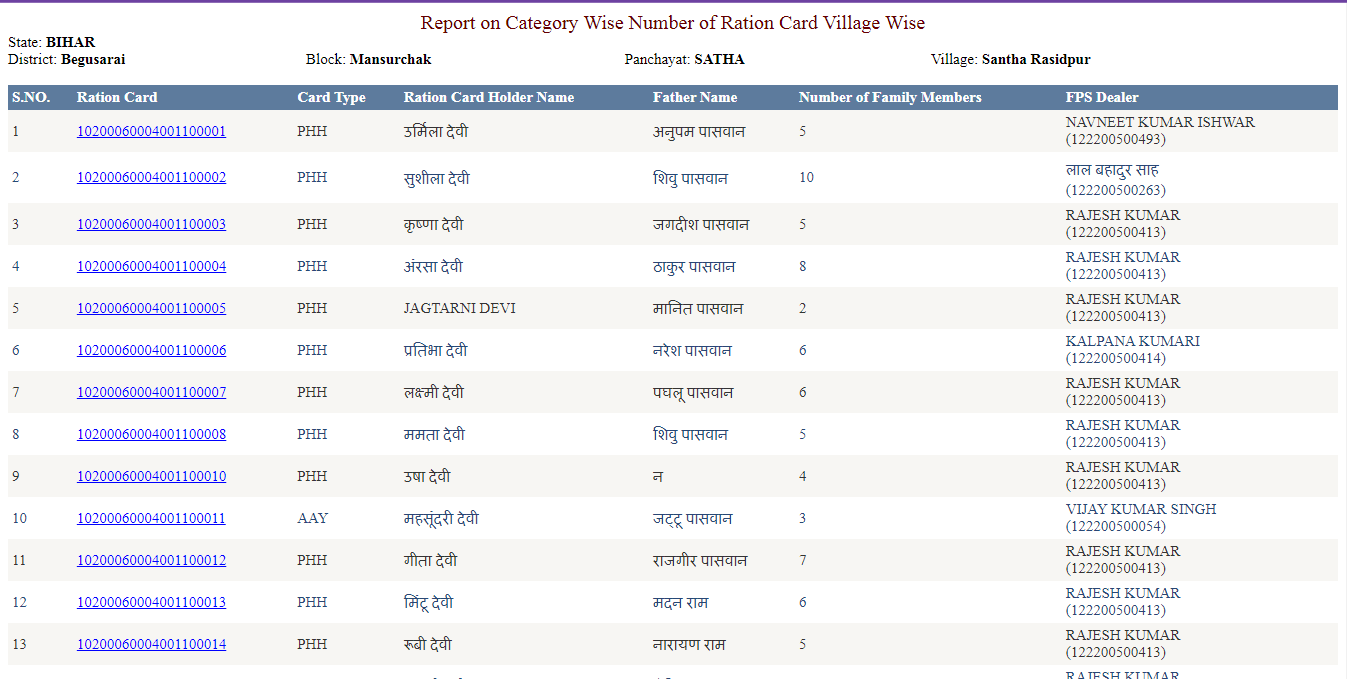
Task: Open ration card 10200060004001100004
Action: (151, 266)
